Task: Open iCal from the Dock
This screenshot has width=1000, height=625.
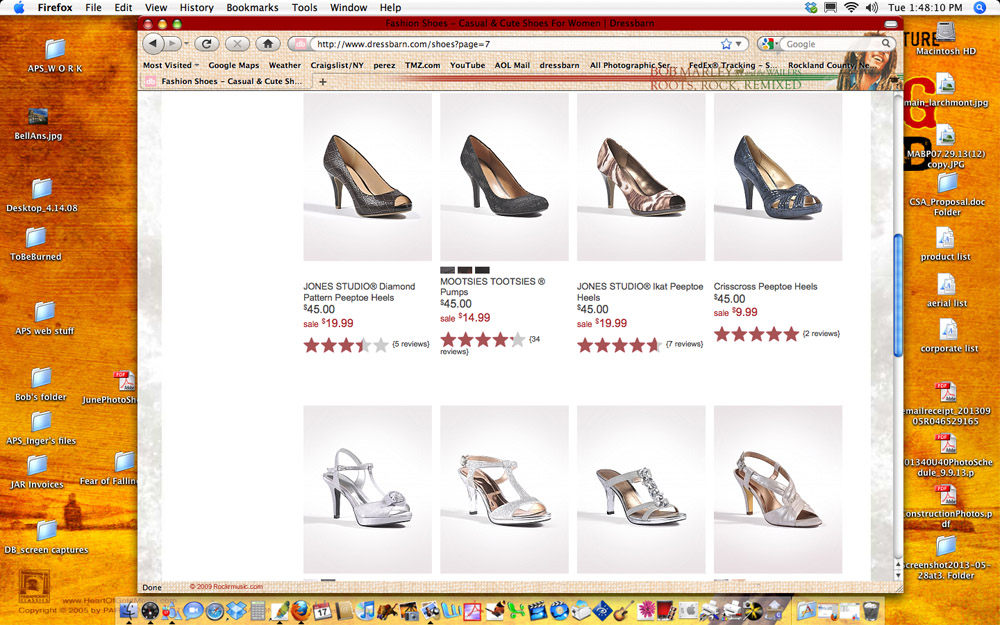Action: pyautogui.click(x=322, y=611)
